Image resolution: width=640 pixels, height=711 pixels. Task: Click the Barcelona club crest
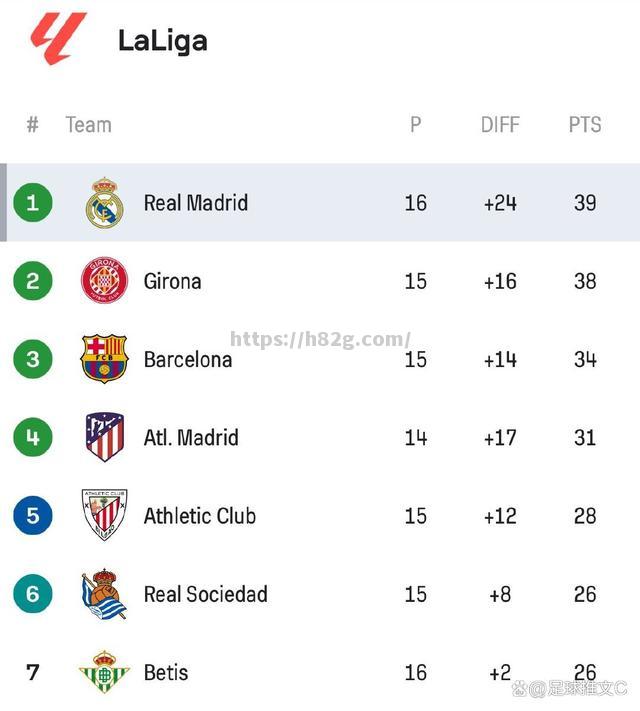point(104,359)
